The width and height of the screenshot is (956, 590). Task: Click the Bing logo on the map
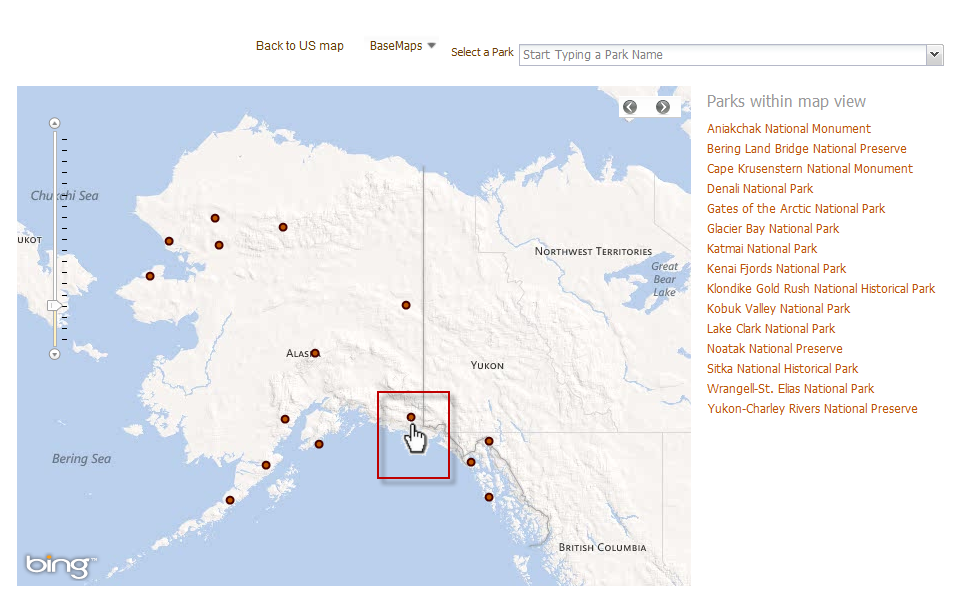click(61, 566)
